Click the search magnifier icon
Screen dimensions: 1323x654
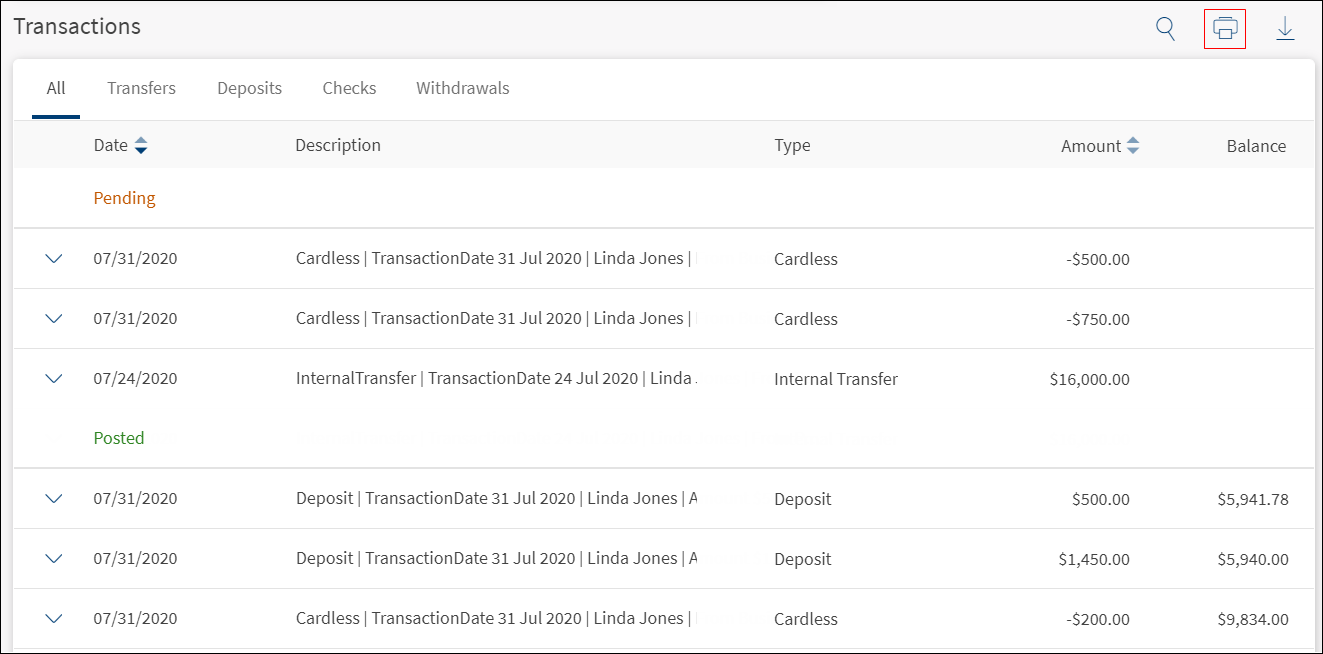[x=1165, y=29]
